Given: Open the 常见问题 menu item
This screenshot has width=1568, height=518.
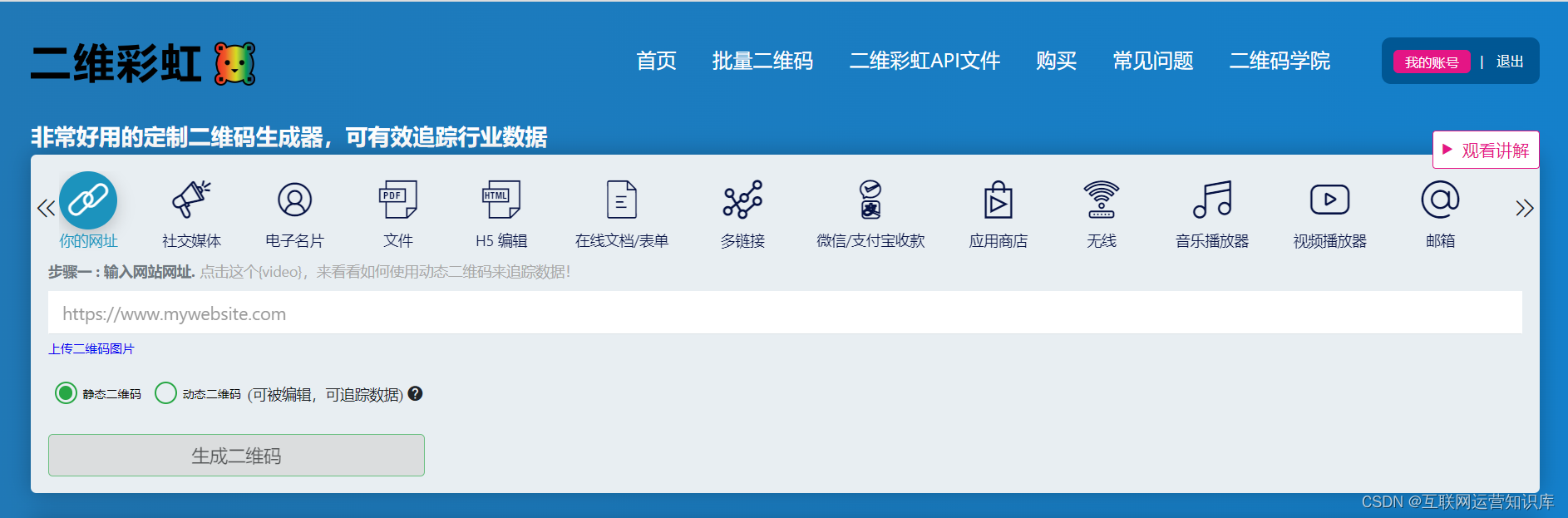Looking at the screenshot, I should pyautogui.click(x=1153, y=61).
